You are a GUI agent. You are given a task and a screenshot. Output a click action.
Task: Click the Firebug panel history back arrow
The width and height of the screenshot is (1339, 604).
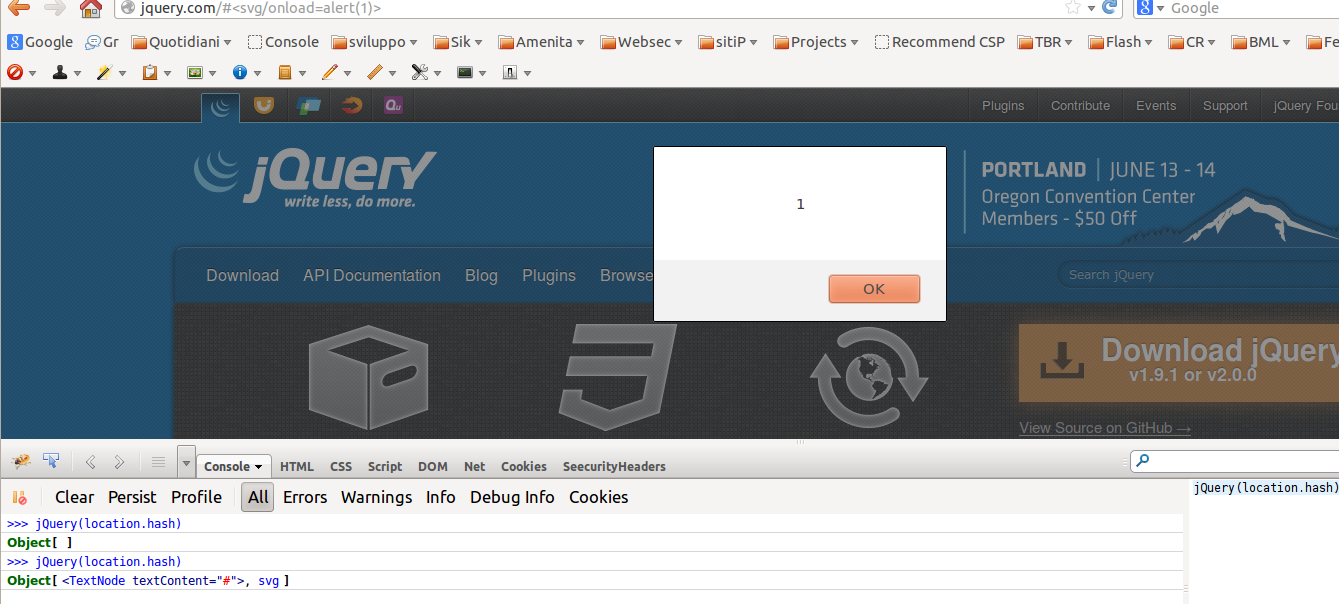[91, 462]
